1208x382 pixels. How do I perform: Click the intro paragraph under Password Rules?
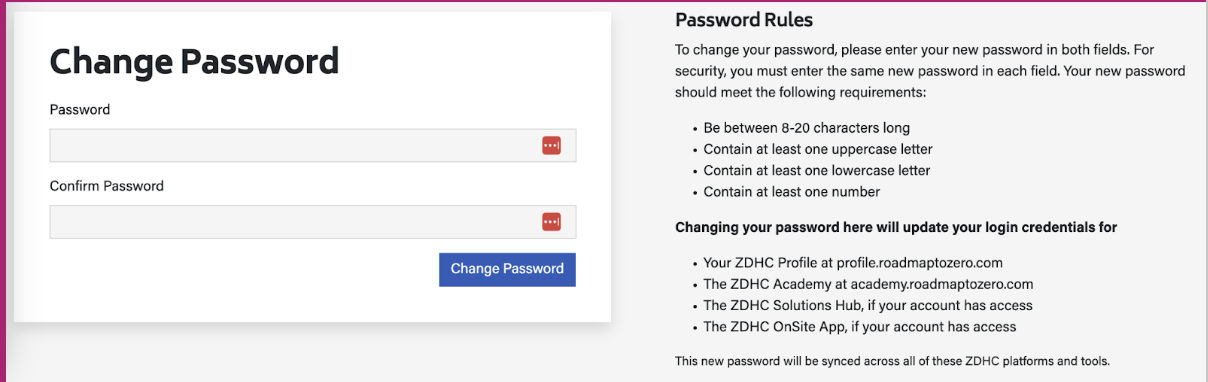[x=930, y=70]
